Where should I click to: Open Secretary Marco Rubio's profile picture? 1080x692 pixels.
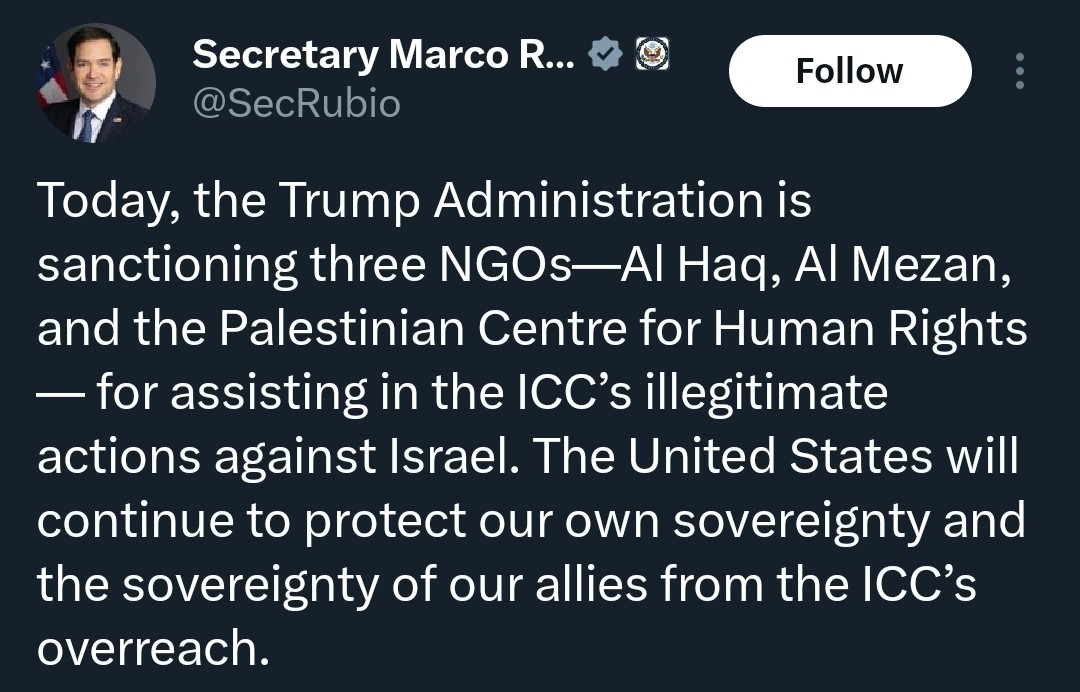97,83
